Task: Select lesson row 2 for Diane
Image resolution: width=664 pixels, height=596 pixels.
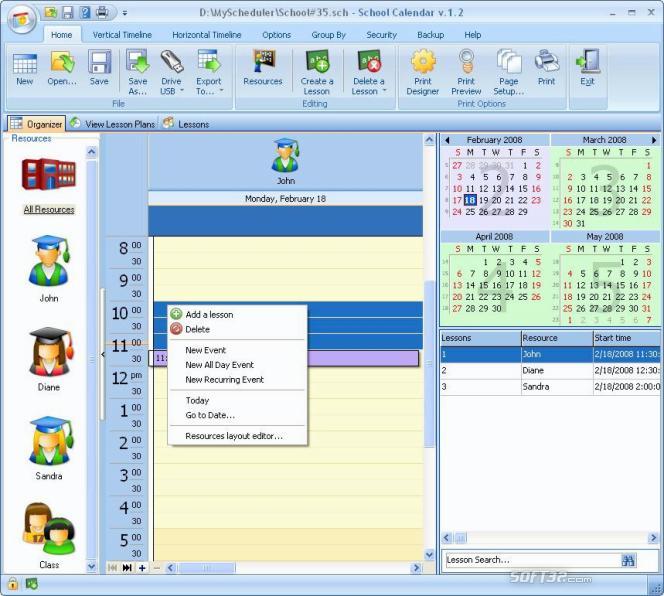Action: (x=550, y=370)
